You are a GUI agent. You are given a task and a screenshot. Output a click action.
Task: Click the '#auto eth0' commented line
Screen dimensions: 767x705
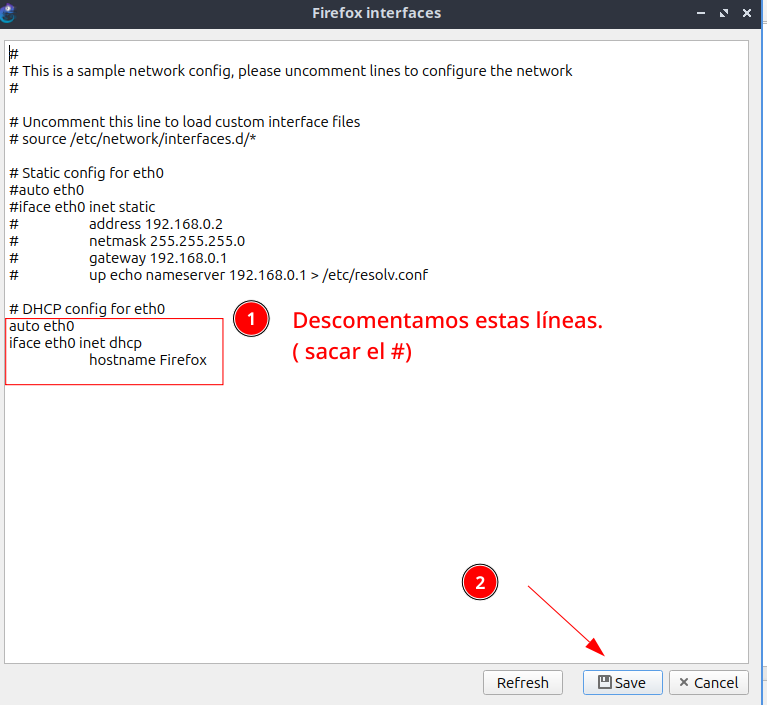(x=47, y=190)
